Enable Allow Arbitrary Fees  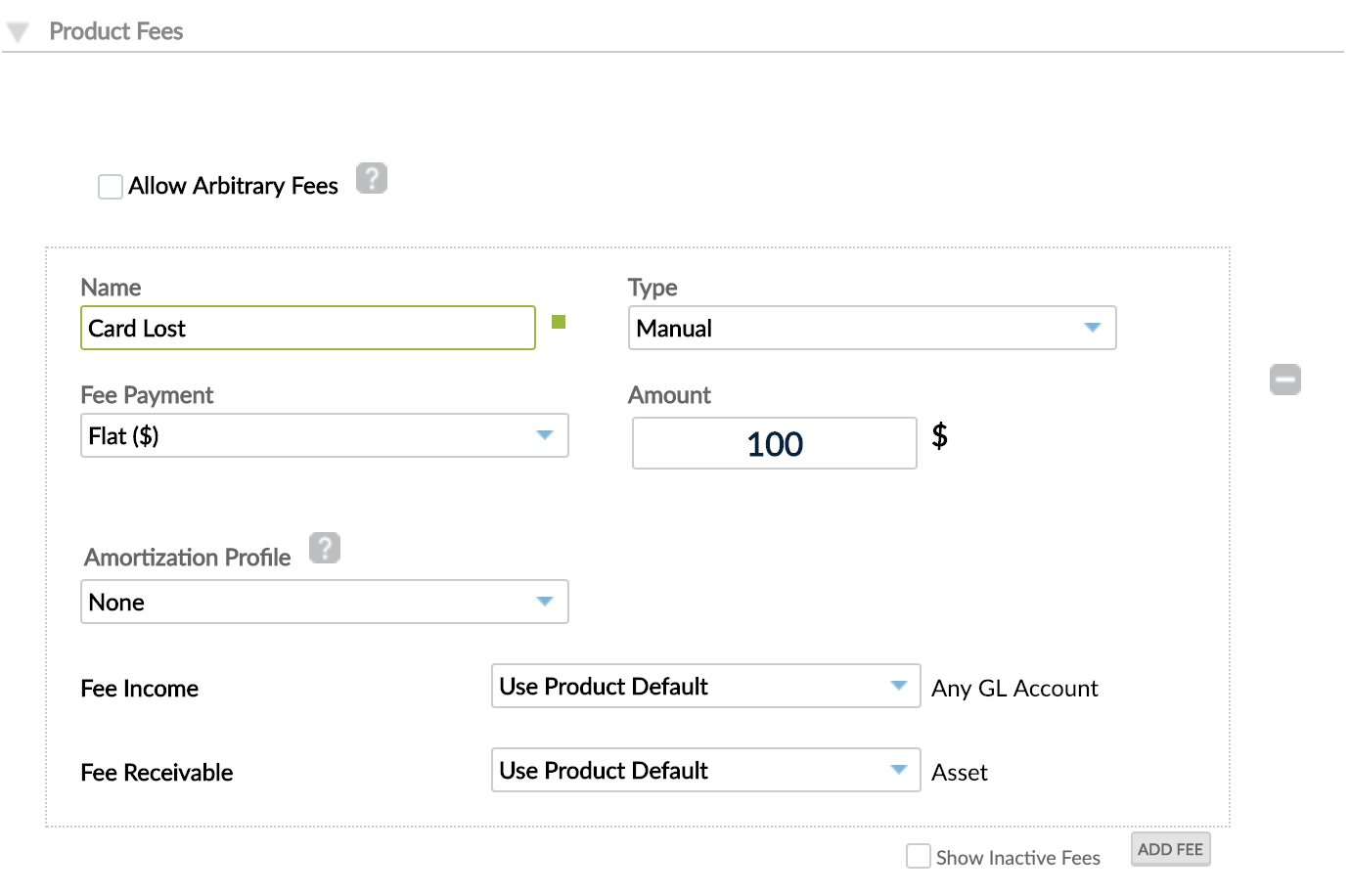point(110,186)
